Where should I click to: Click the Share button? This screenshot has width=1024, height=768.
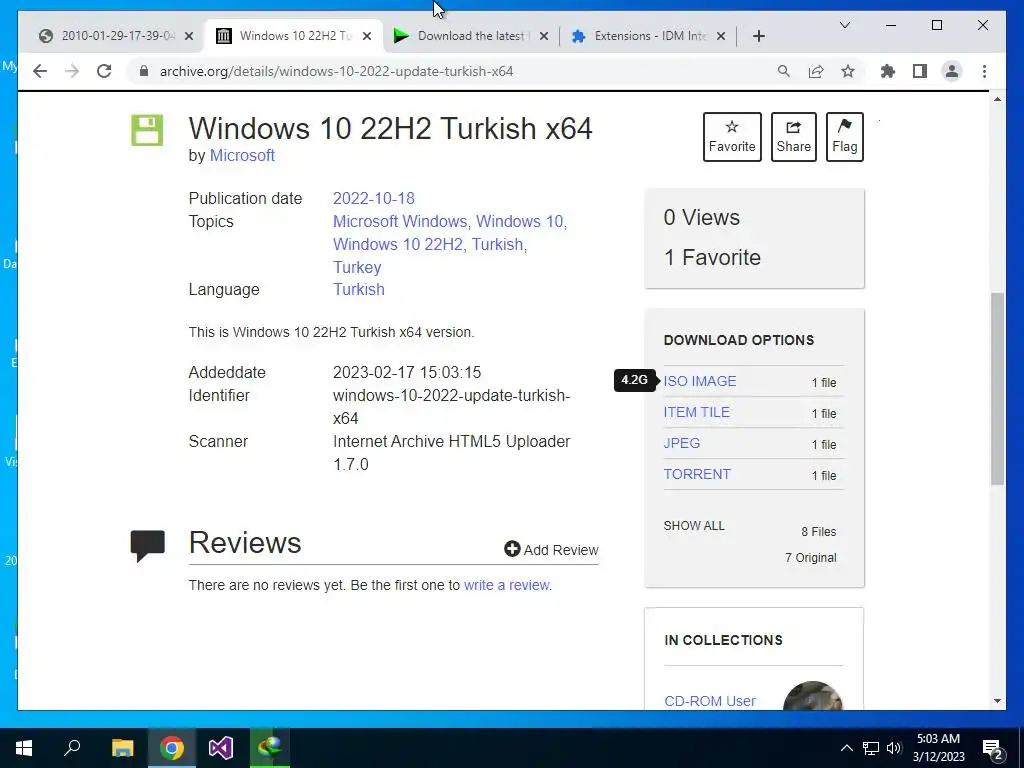pos(793,137)
